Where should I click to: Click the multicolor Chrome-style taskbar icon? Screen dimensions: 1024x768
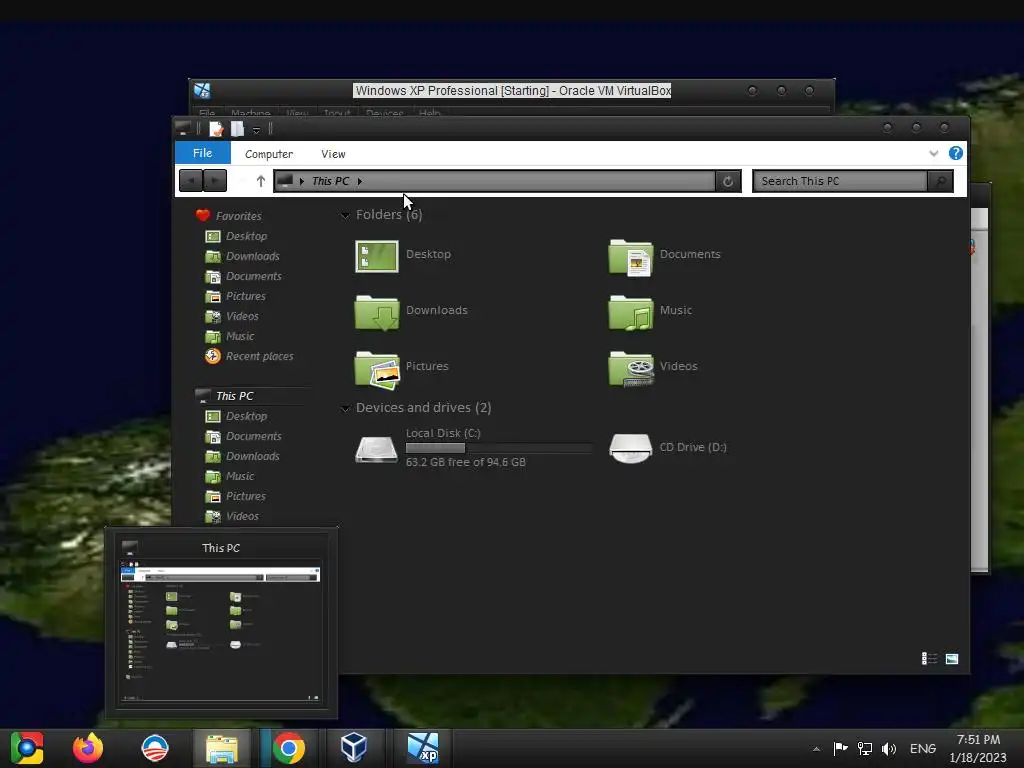pos(27,748)
